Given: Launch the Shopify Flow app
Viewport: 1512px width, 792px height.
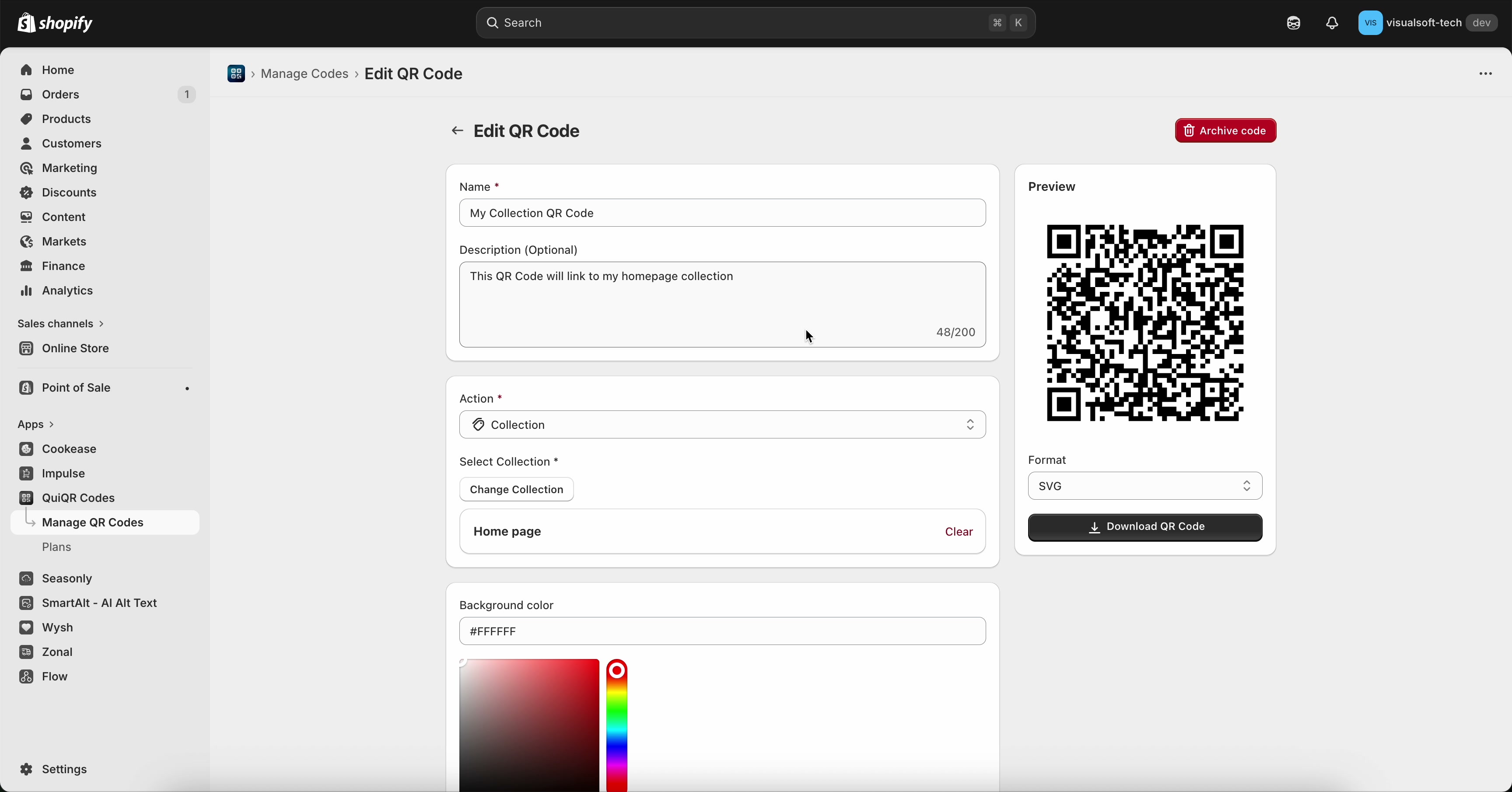Looking at the screenshot, I should (x=55, y=676).
